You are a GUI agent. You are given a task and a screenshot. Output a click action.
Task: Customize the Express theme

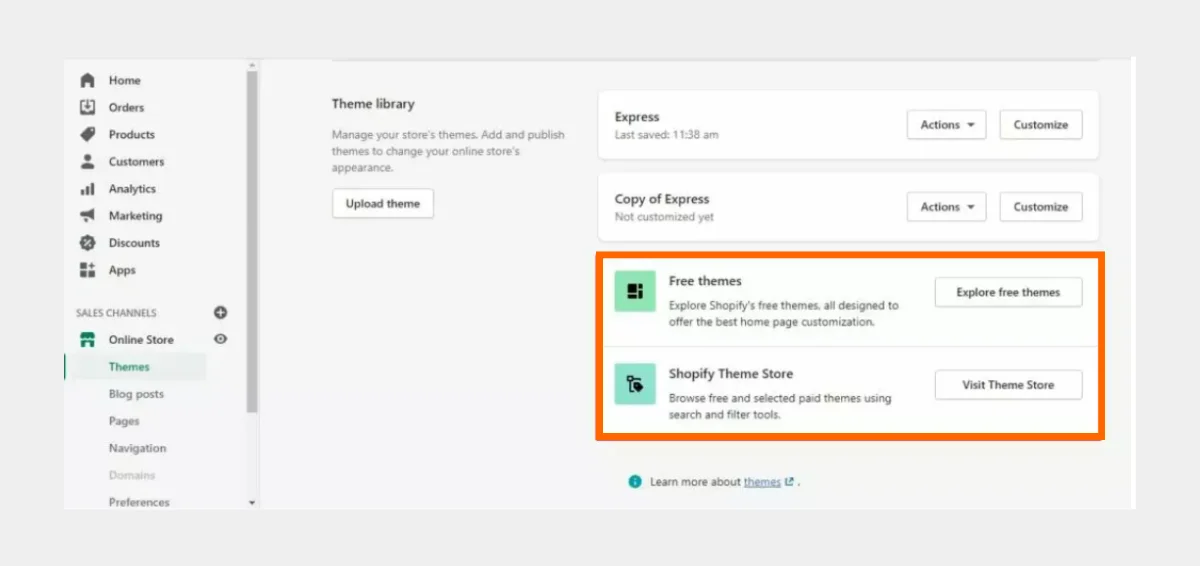click(x=1041, y=125)
